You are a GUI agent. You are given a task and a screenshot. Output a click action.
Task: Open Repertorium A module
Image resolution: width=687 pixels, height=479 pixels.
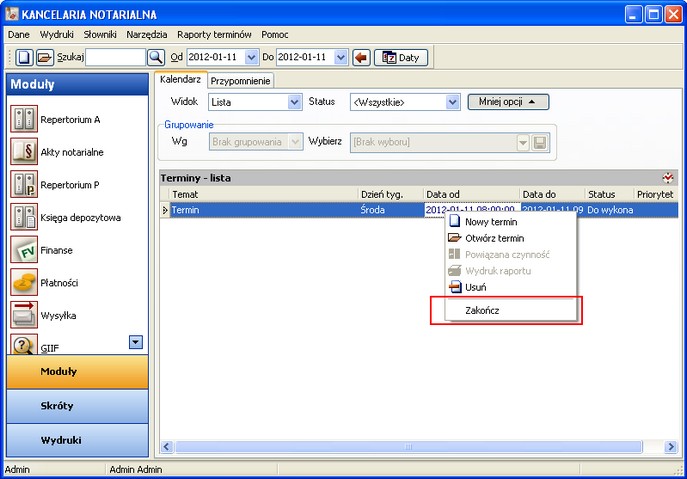(x=70, y=120)
